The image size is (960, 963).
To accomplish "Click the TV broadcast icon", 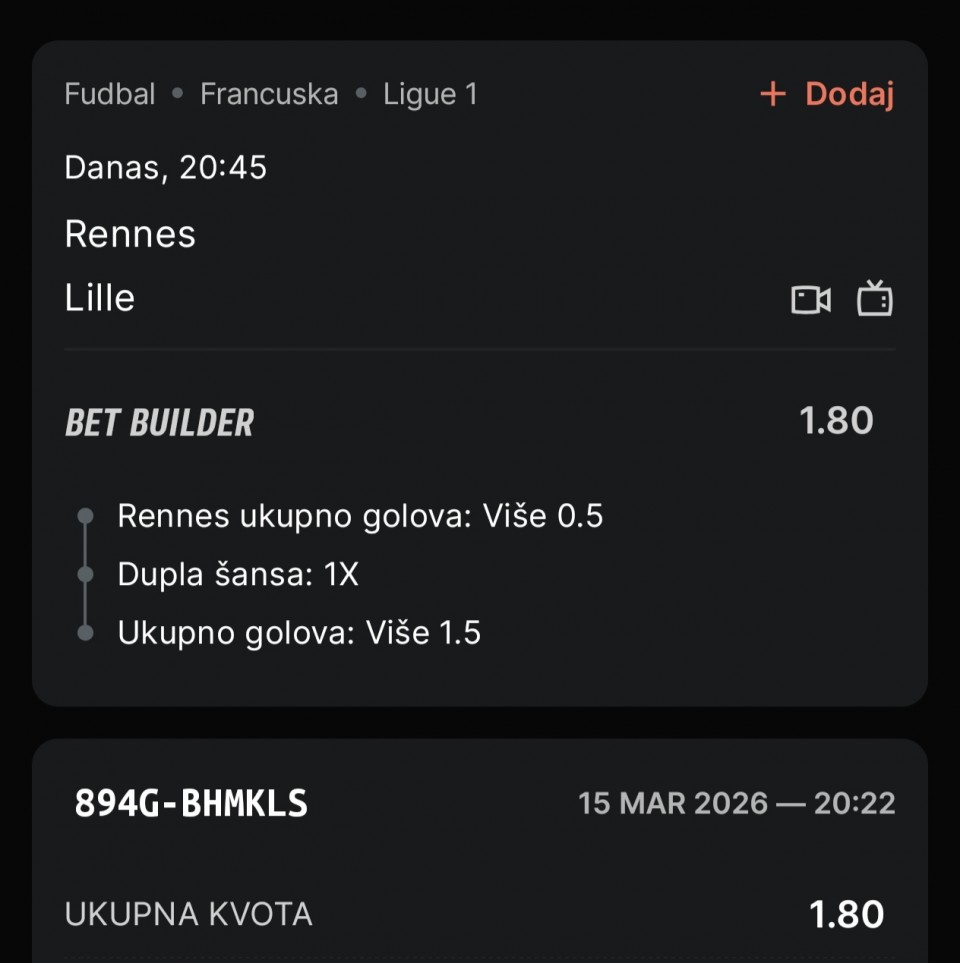I will pos(874,299).
